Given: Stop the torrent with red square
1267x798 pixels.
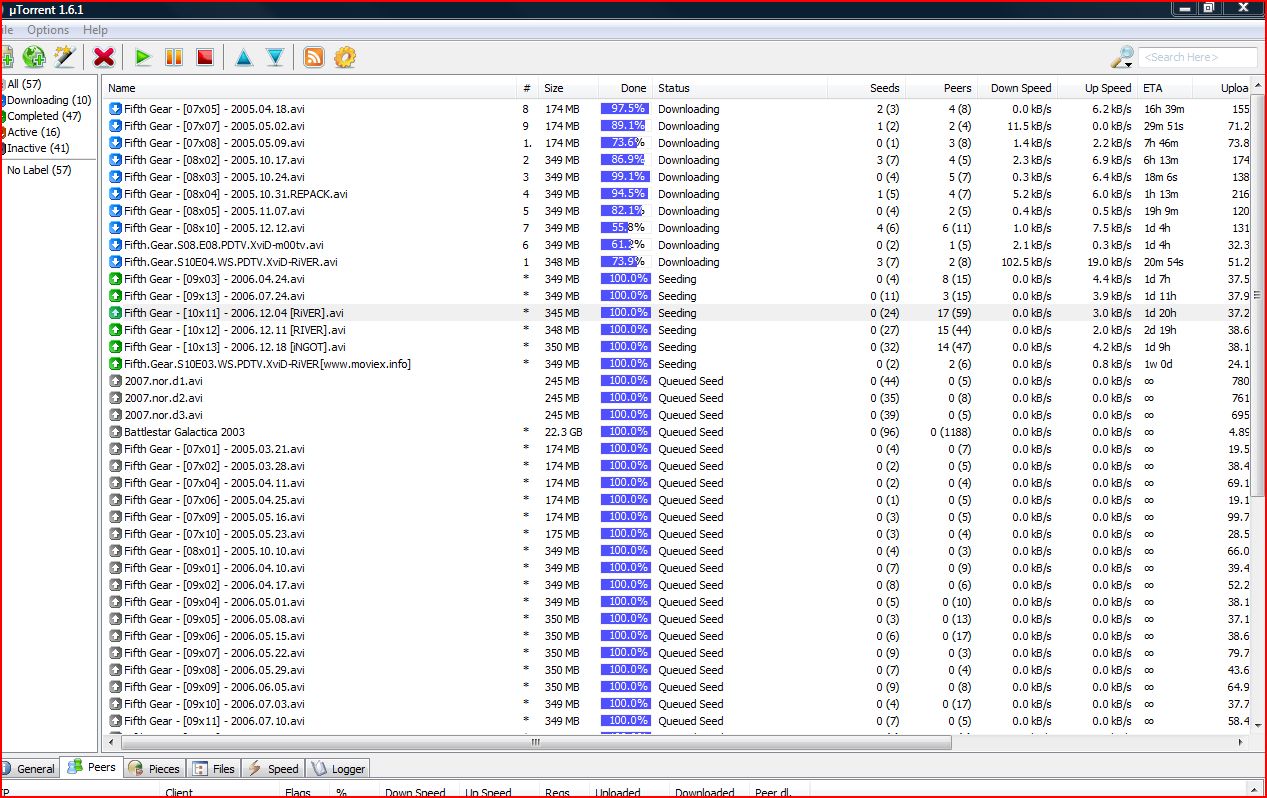Looking at the screenshot, I should click(x=205, y=57).
